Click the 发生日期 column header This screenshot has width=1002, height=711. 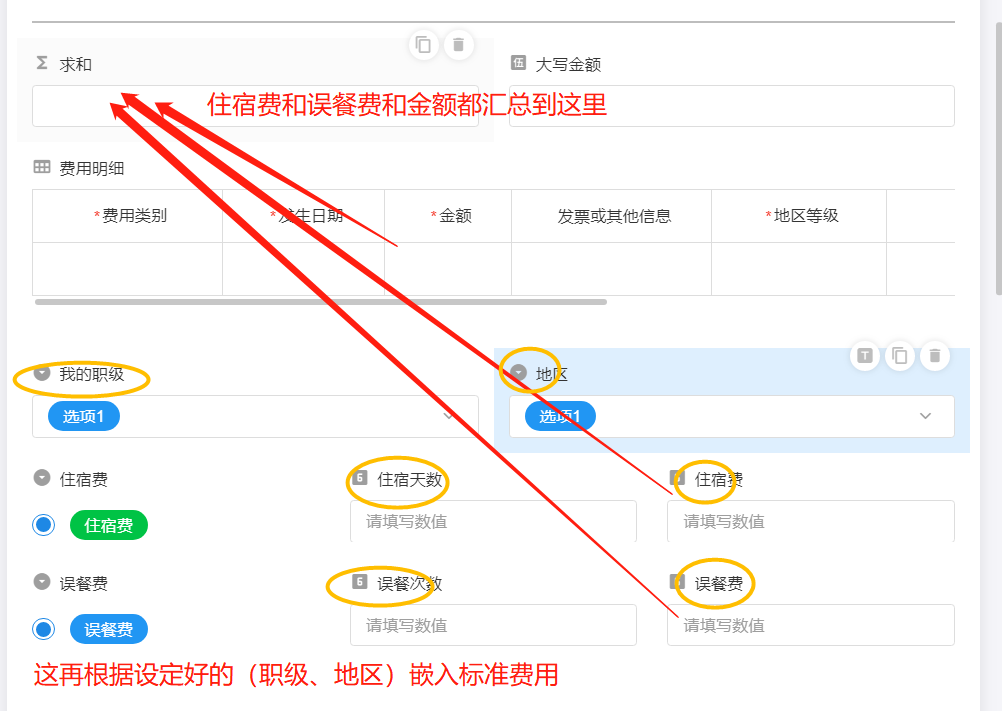304,216
